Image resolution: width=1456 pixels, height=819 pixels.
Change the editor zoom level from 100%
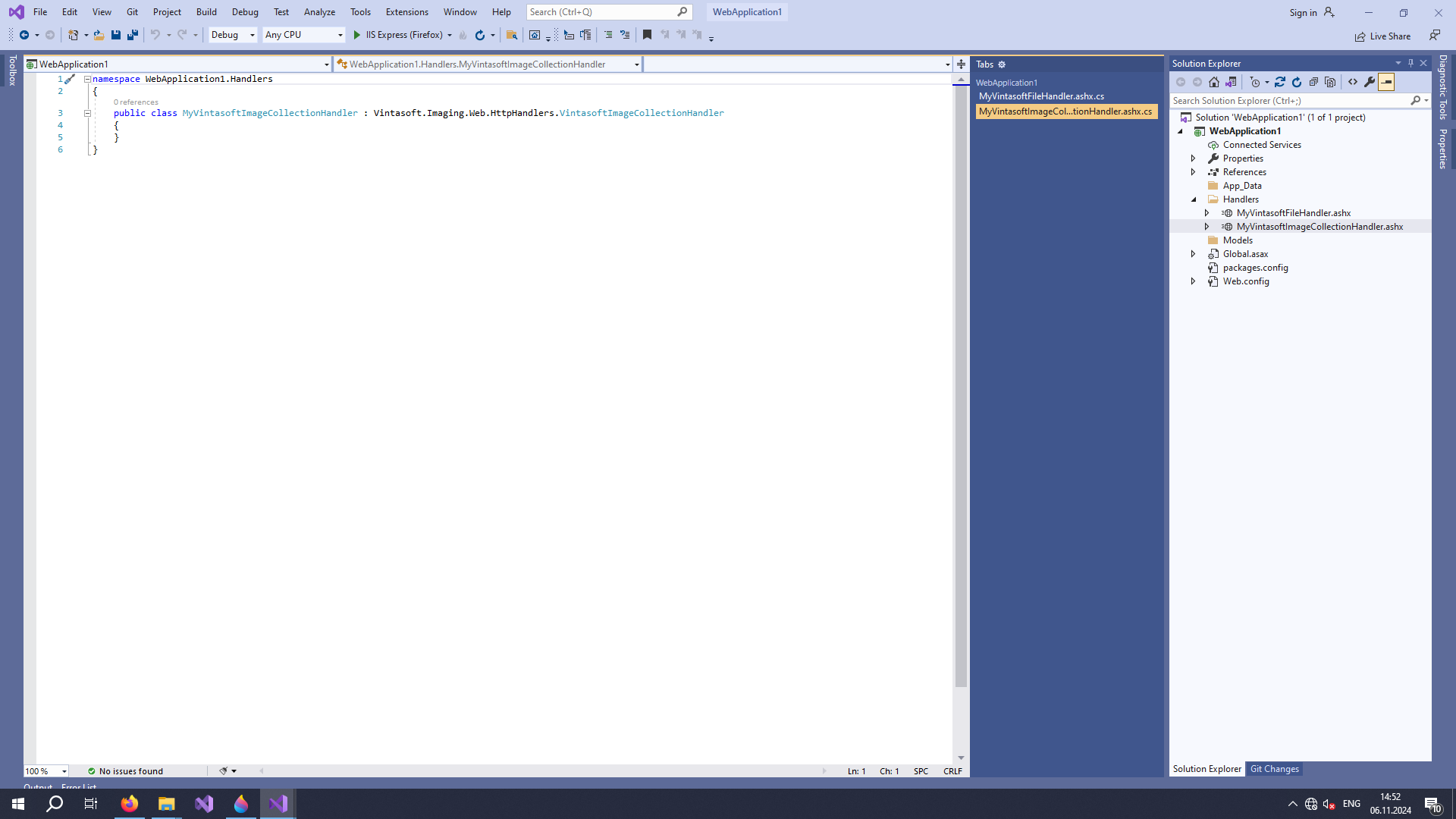click(x=45, y=770)
